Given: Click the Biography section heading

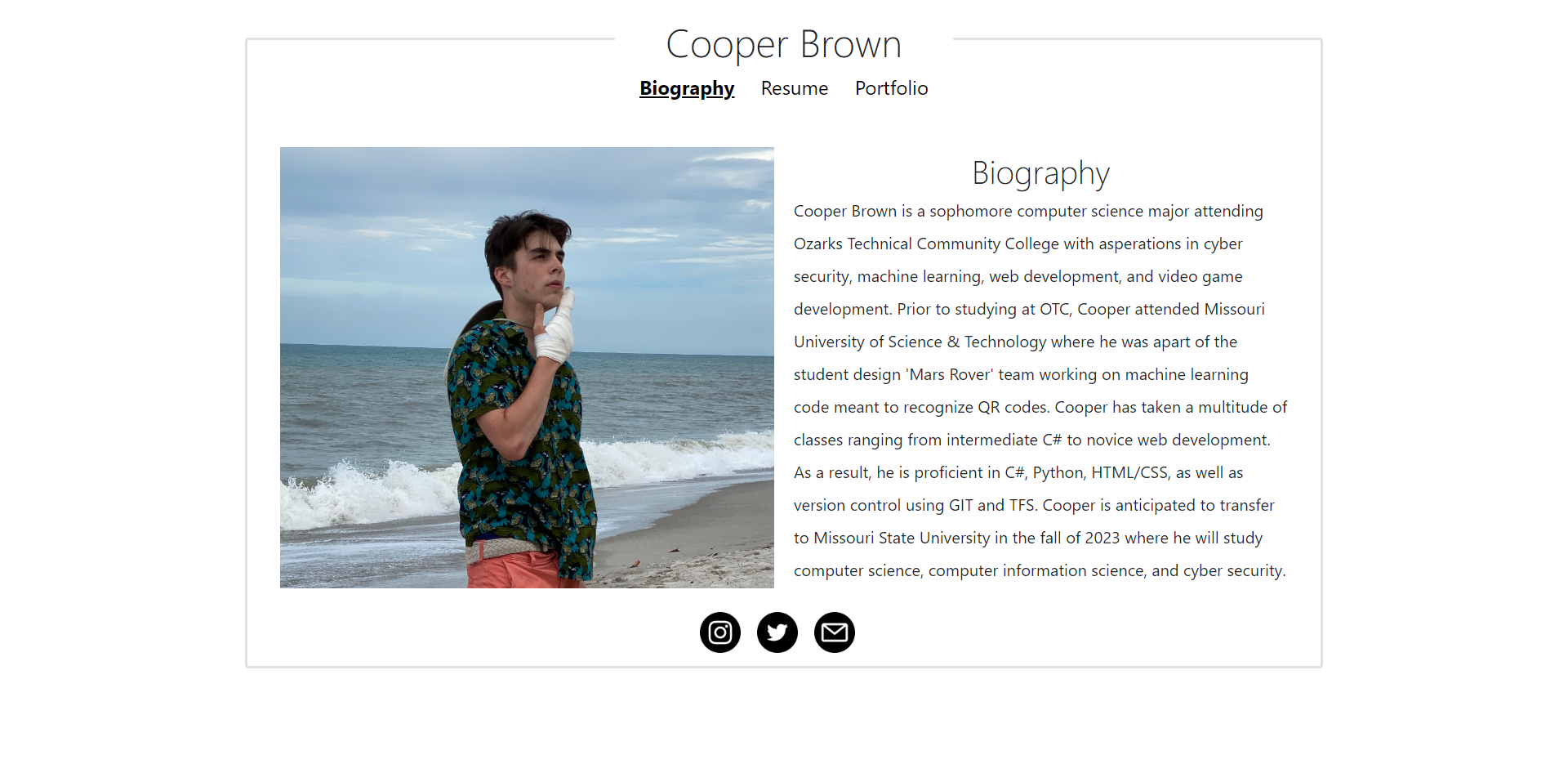Looking at the screenshot, I should (x=1041, y=173).
